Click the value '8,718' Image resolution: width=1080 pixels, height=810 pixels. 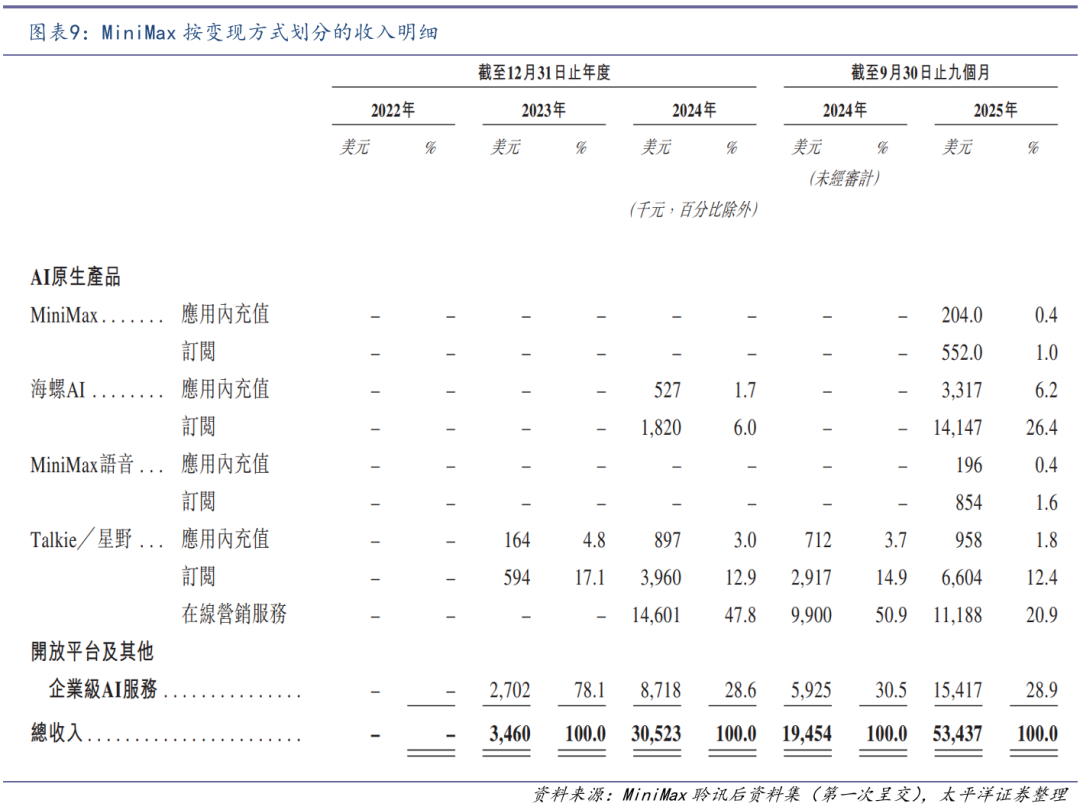(661, 690)
